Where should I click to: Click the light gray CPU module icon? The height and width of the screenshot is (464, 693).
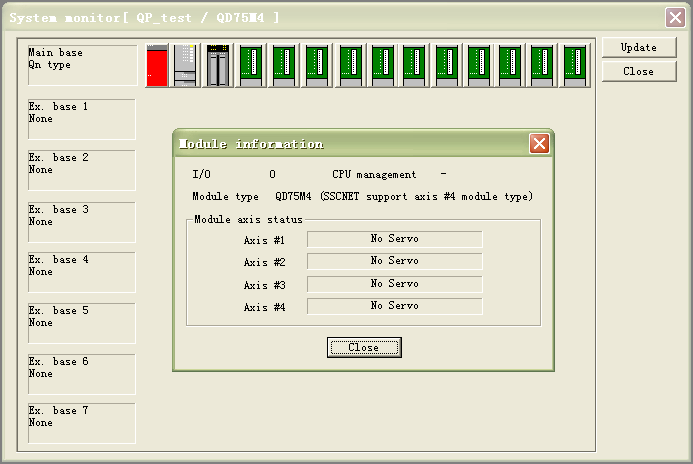187,66
